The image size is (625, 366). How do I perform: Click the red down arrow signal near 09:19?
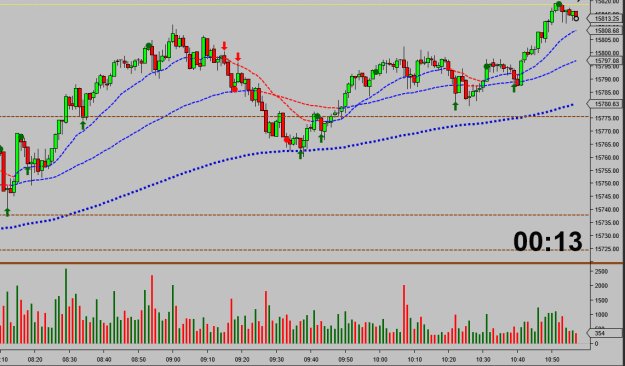238,57
